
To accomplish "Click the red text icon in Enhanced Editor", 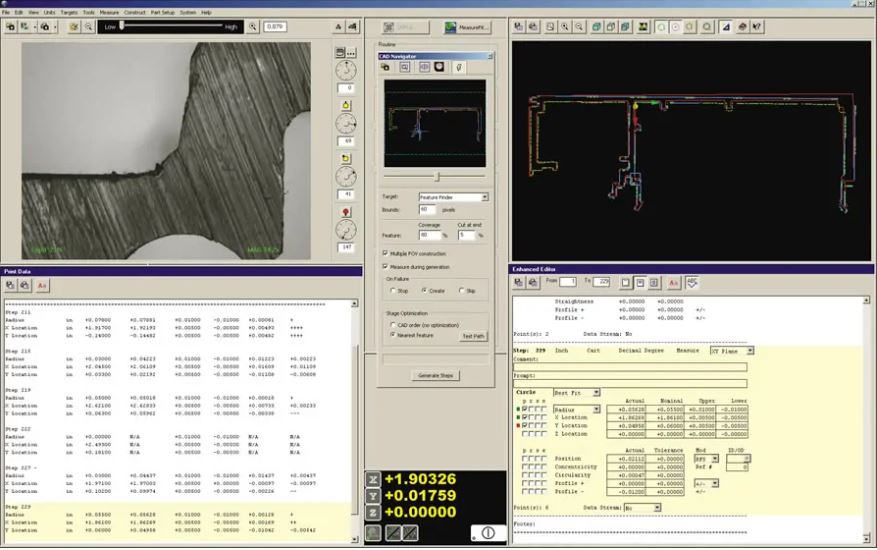I will pyautogui.click(x=674, y=283).
